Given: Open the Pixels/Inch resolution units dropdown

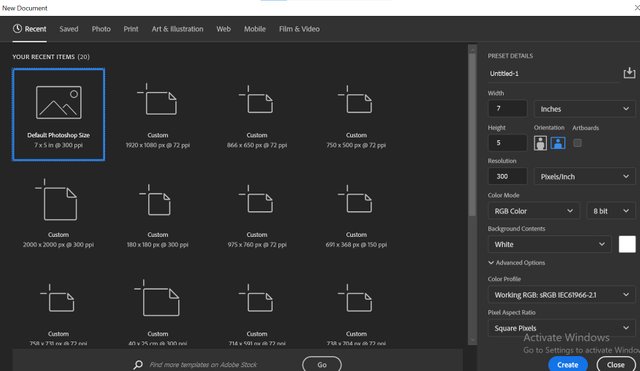Looking at the screenshot, I should tap(584, 177).
